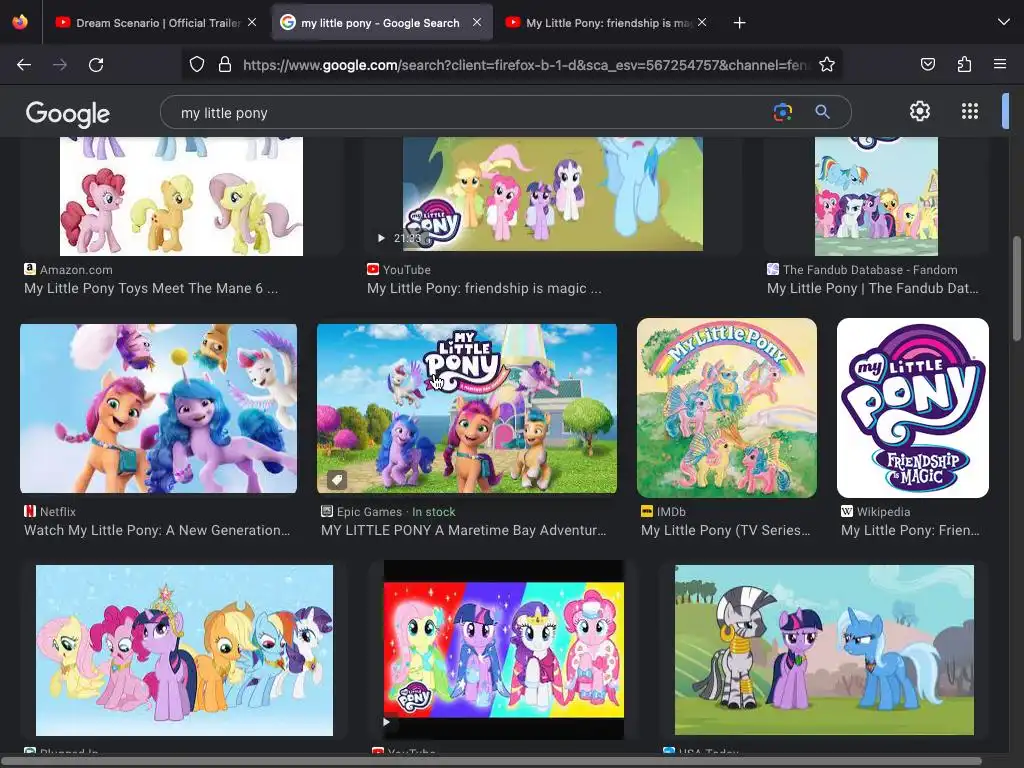Close the Google Search tab
1024x768 pixels.
click(477, 22)
